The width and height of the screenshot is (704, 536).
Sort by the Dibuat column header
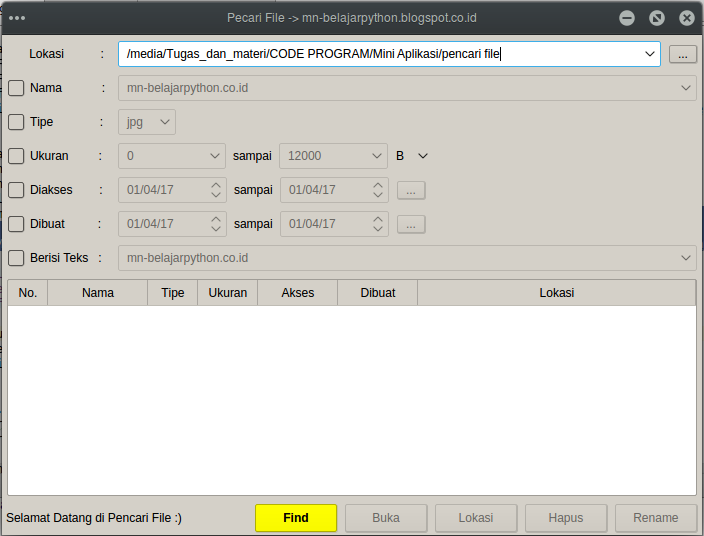point(378,293)
